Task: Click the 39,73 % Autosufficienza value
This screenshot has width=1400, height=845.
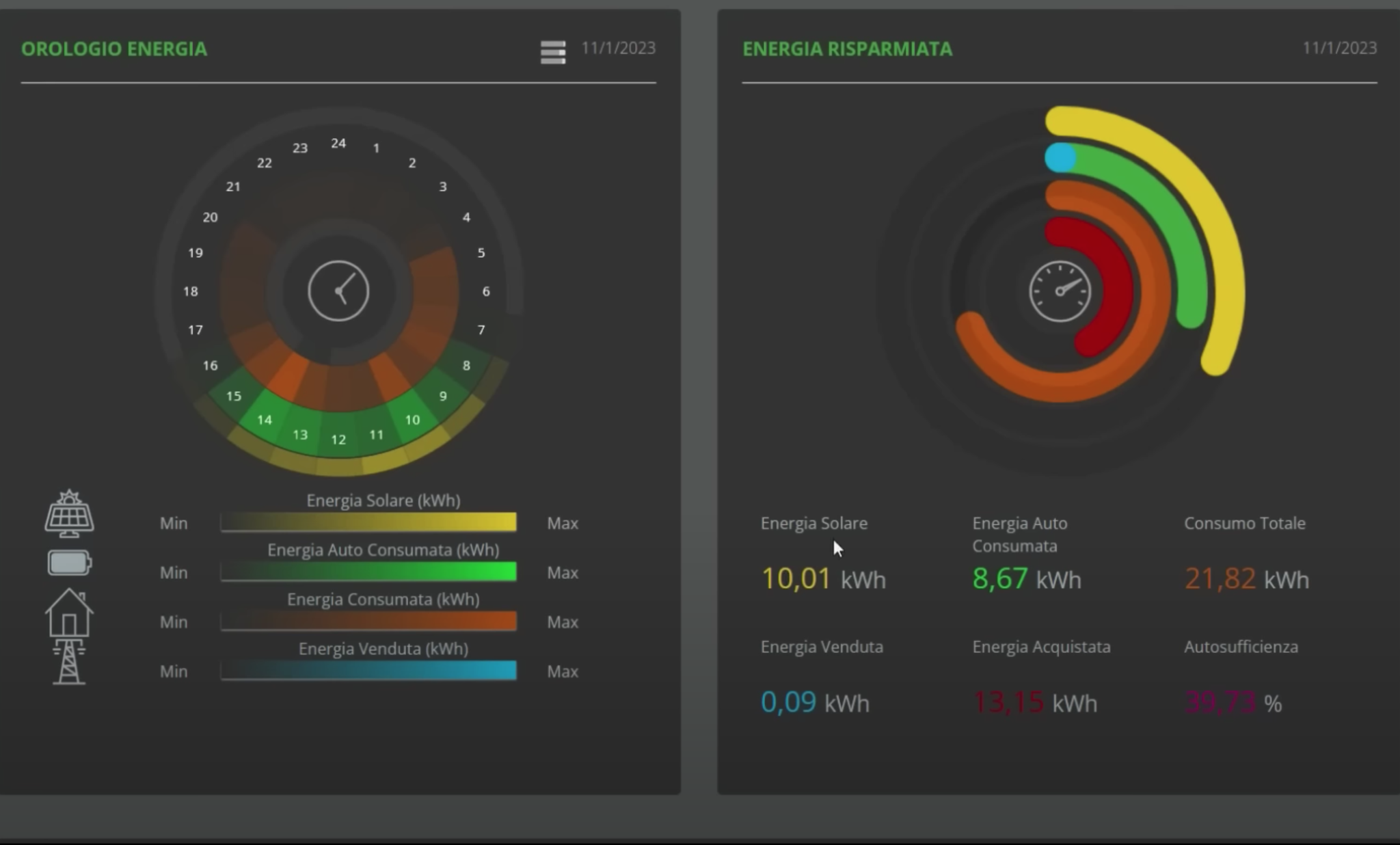Action: coord(1233,703)
